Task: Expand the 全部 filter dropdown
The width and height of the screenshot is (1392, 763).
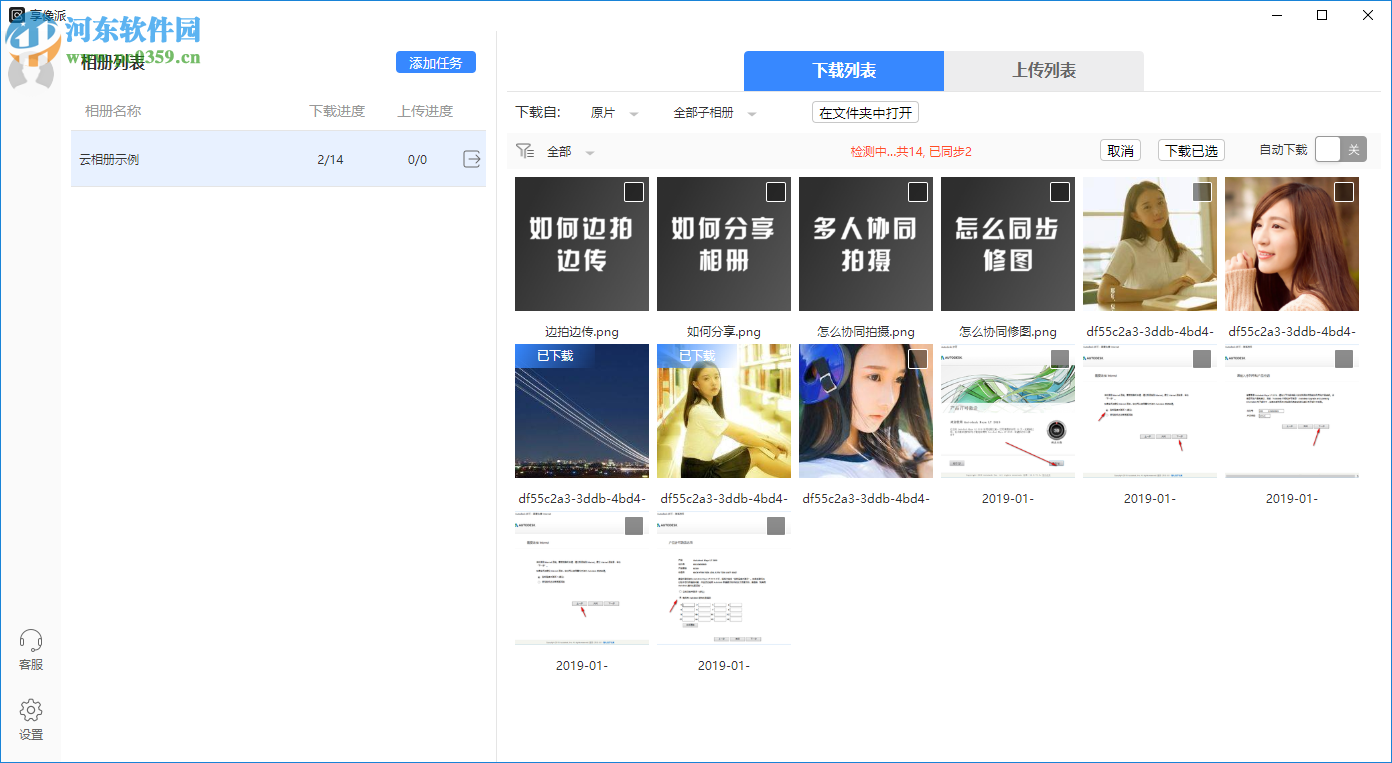Action: pos(570,150)
